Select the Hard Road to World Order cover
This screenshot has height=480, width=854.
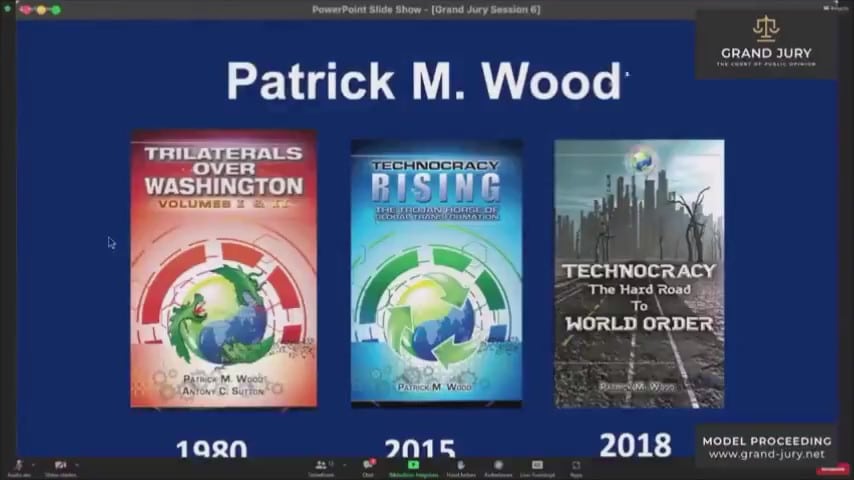click(x=639, y=273)
